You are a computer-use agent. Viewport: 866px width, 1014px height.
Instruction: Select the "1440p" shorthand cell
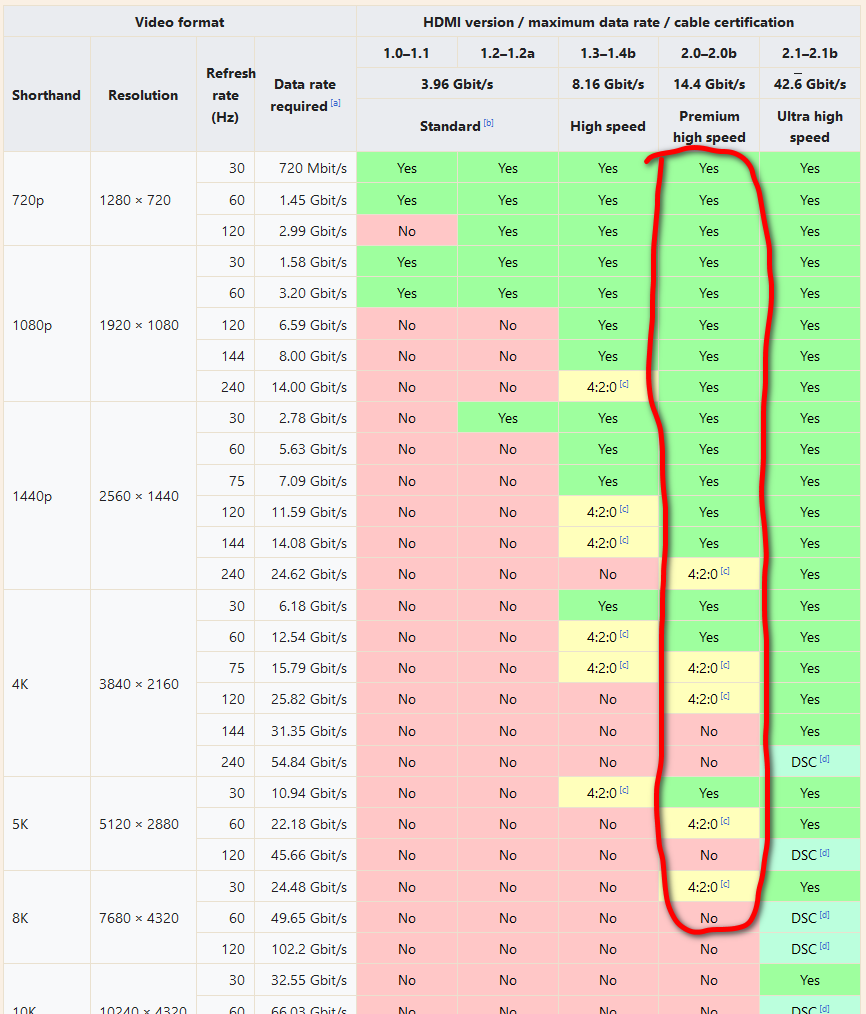pos(47,496)
